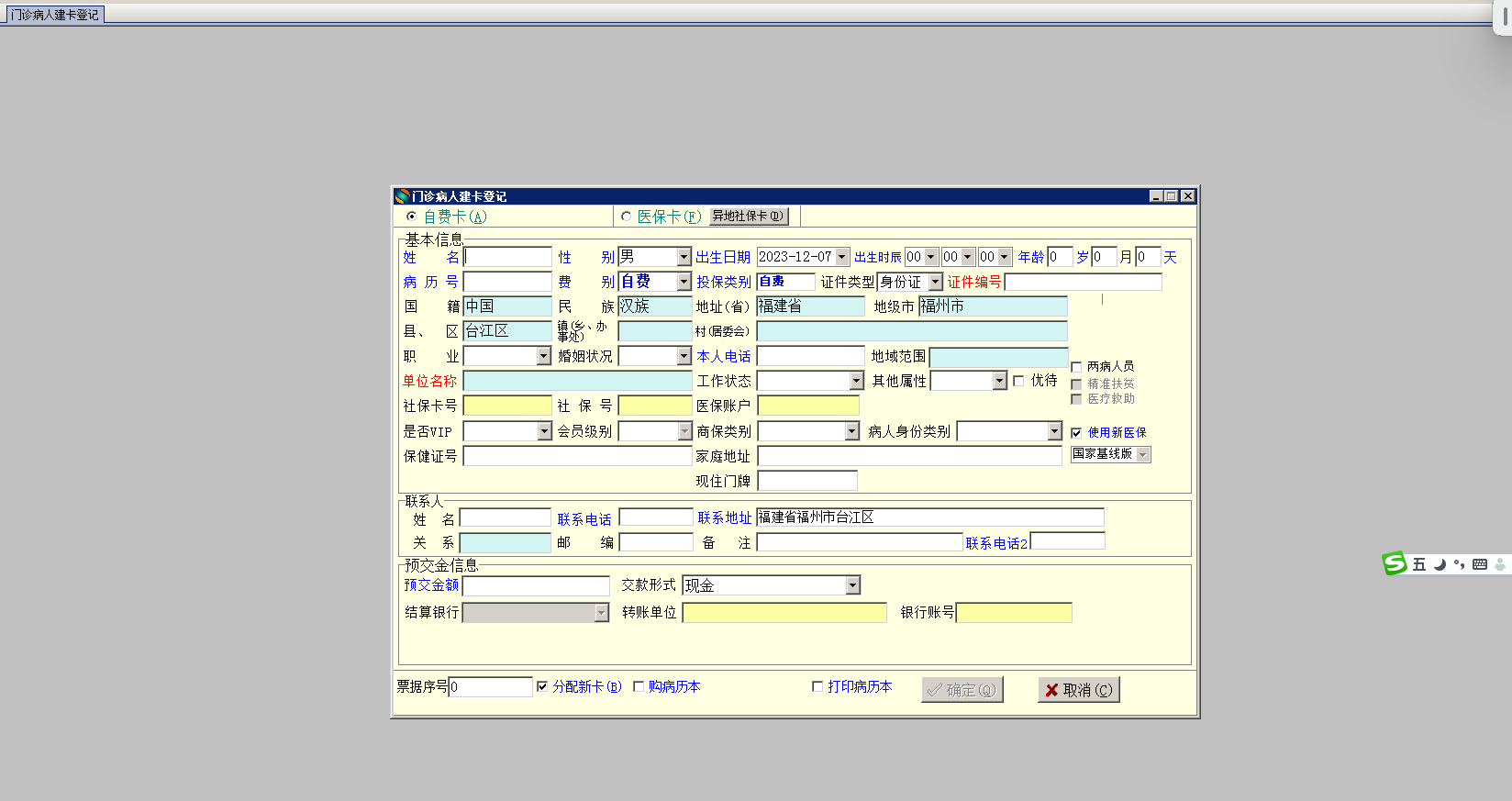Focus the 社保卡号 input field

click(507, 406)
